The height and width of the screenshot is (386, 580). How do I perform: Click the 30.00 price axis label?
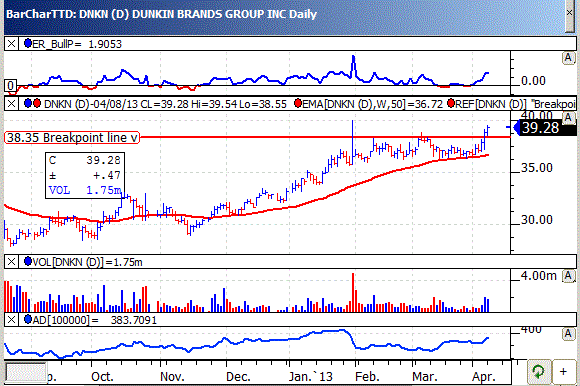point(537,220)
